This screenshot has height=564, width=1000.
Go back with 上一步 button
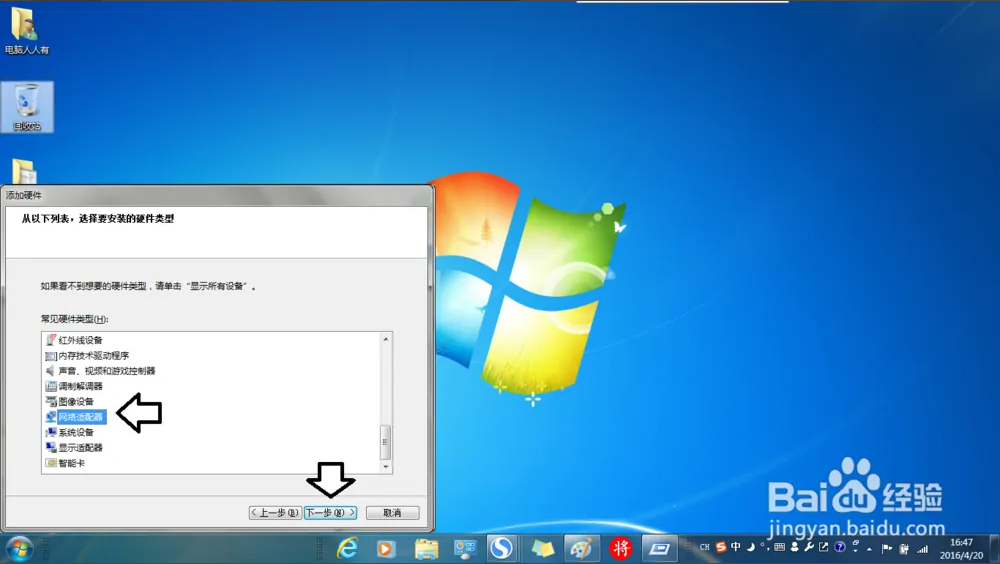coord(275,513)
